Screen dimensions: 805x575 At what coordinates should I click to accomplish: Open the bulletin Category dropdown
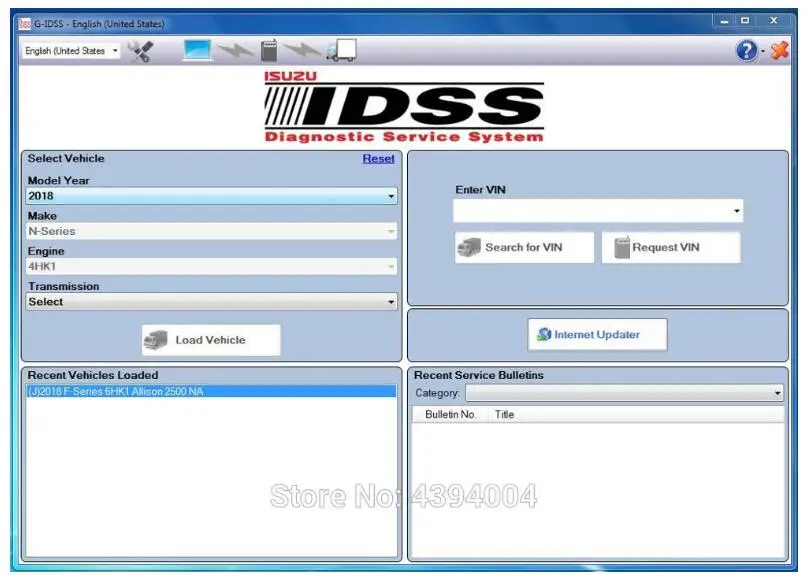(624, 393)
